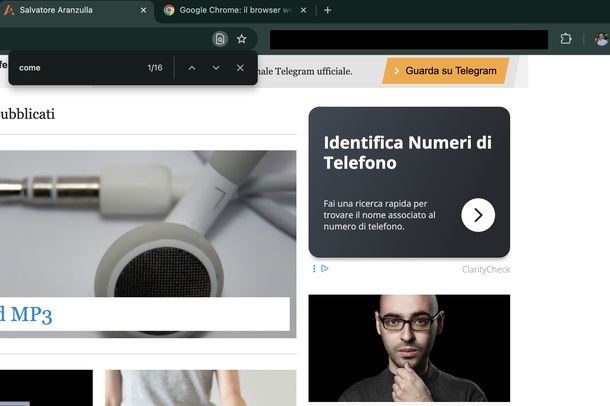Viewport: 610px width, 406px height.
Task: Open a new tab with plus button
Action: click(x=327, y=10)
